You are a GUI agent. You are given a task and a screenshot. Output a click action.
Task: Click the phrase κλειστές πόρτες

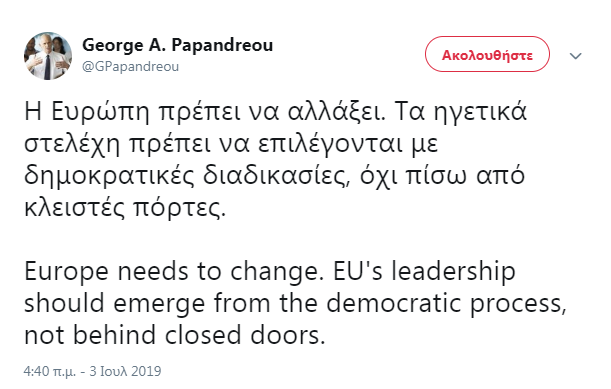125,209
